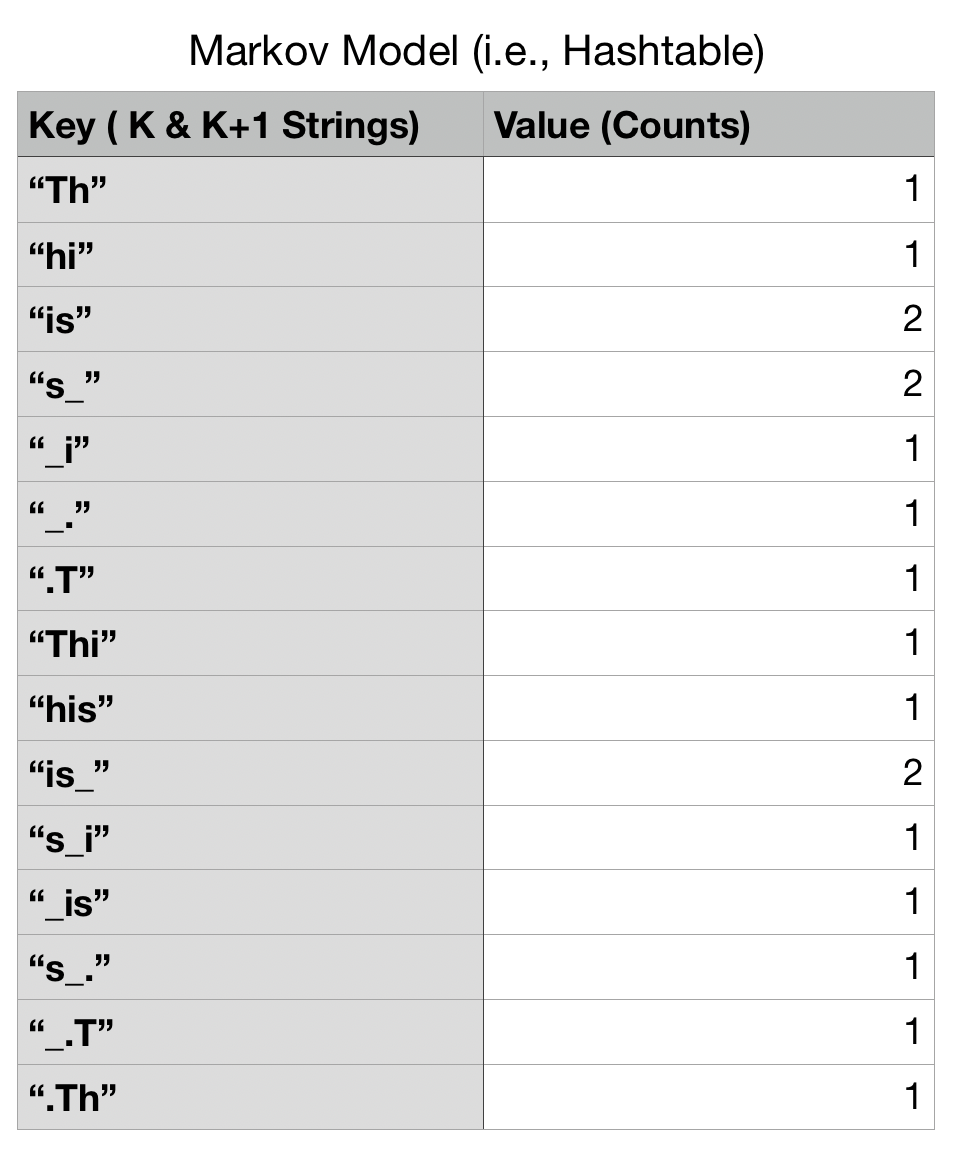Click the count value beside ".T"
Screen dimensions: 966x1160
(x=911, y=578)
